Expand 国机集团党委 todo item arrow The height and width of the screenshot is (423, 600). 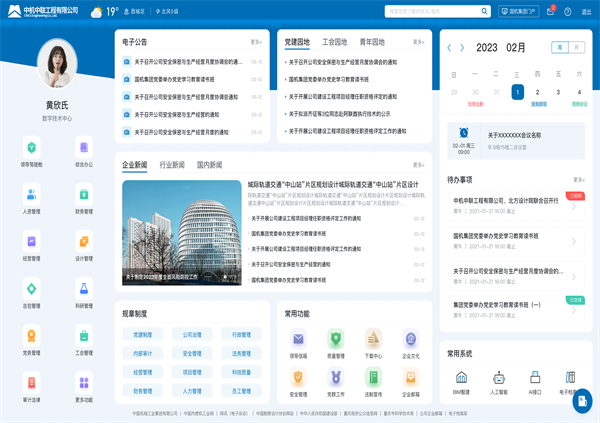[574, 241]
